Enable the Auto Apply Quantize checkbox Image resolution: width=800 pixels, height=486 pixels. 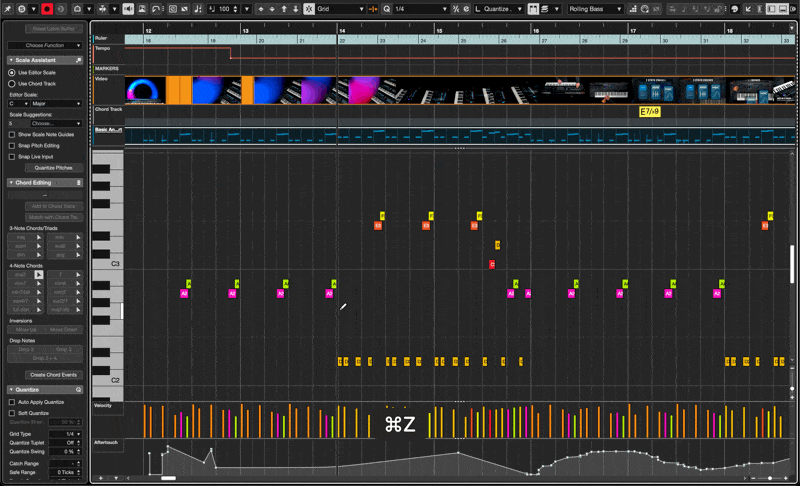(11, 402)
